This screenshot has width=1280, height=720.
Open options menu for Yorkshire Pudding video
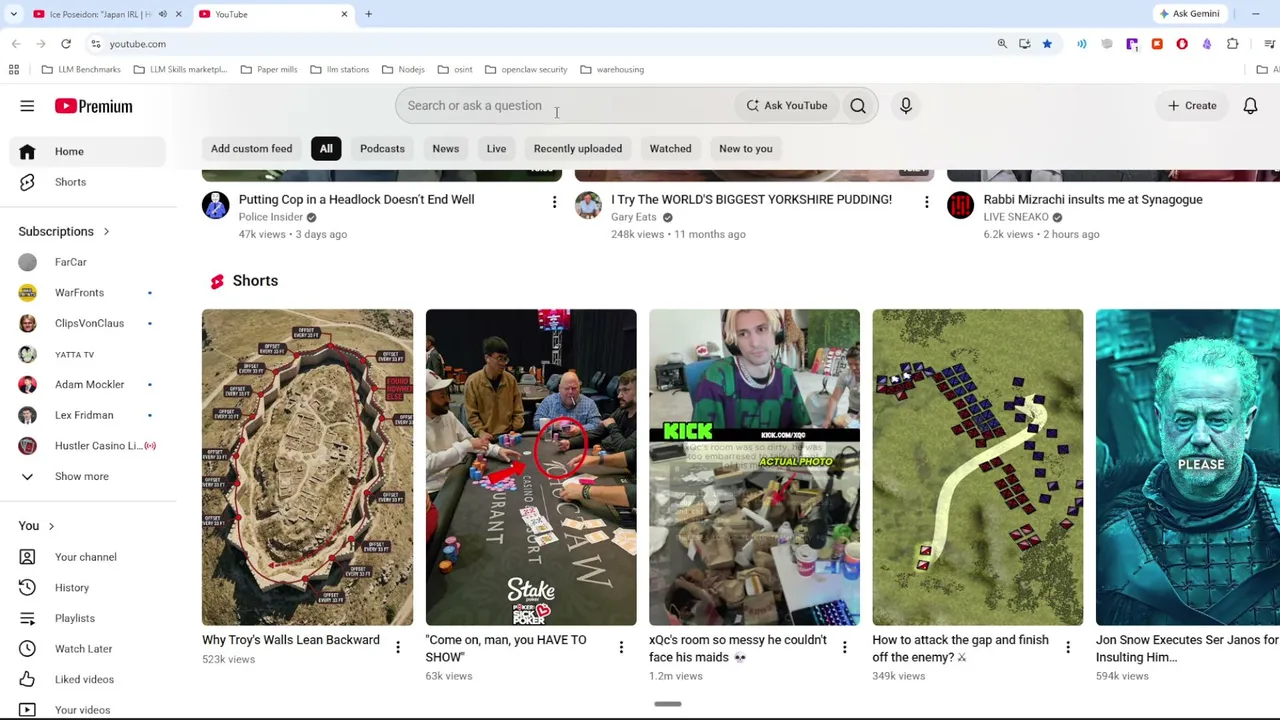(x=926, y=203)
